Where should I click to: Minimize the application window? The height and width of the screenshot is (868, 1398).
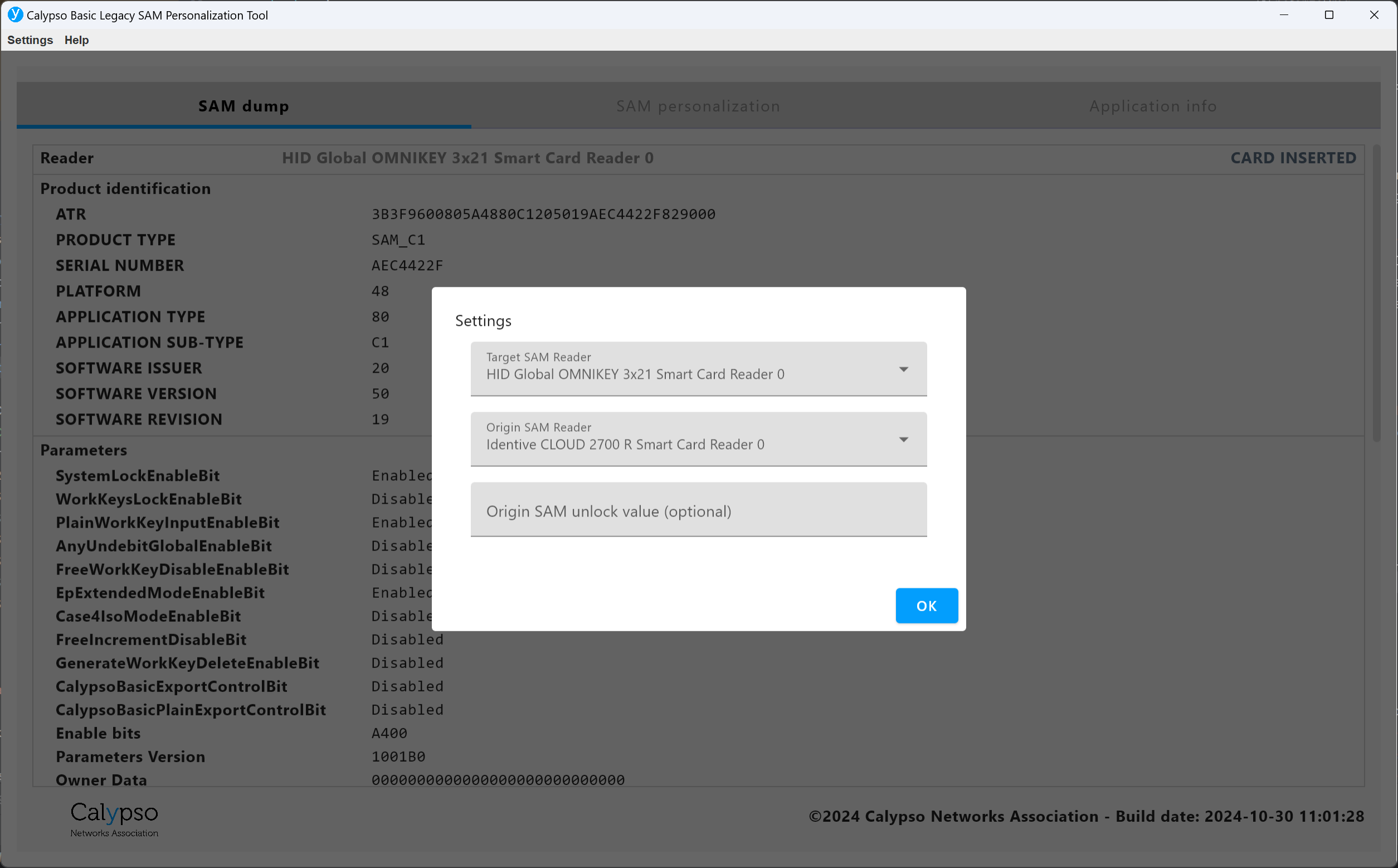point(1284,15)
